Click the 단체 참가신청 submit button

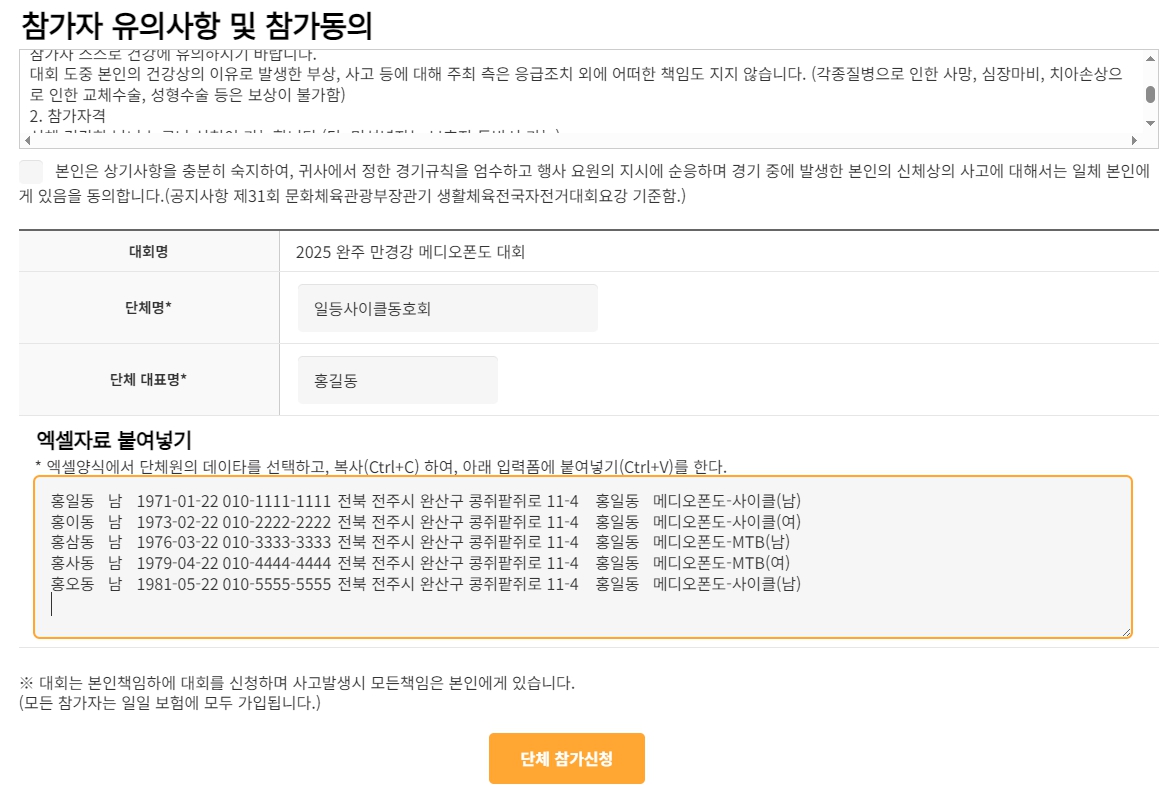coord(566,758)
